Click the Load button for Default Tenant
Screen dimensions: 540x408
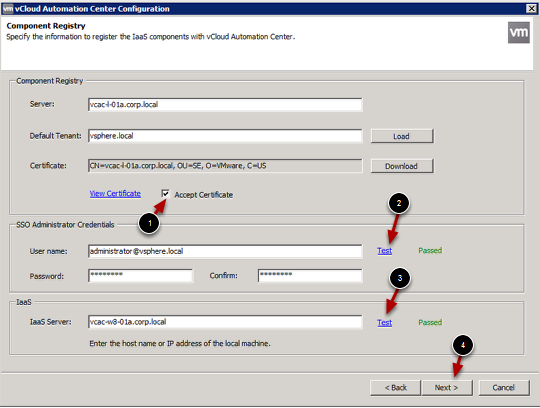pos(402,136)
